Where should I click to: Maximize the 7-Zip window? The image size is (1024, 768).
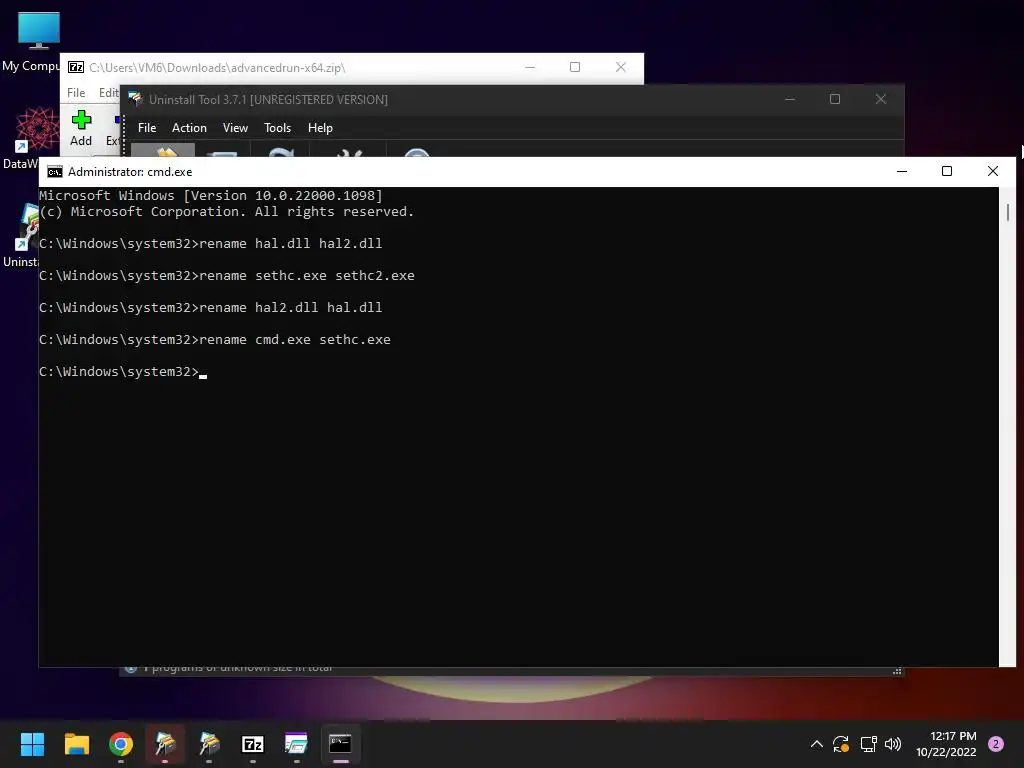575,67
